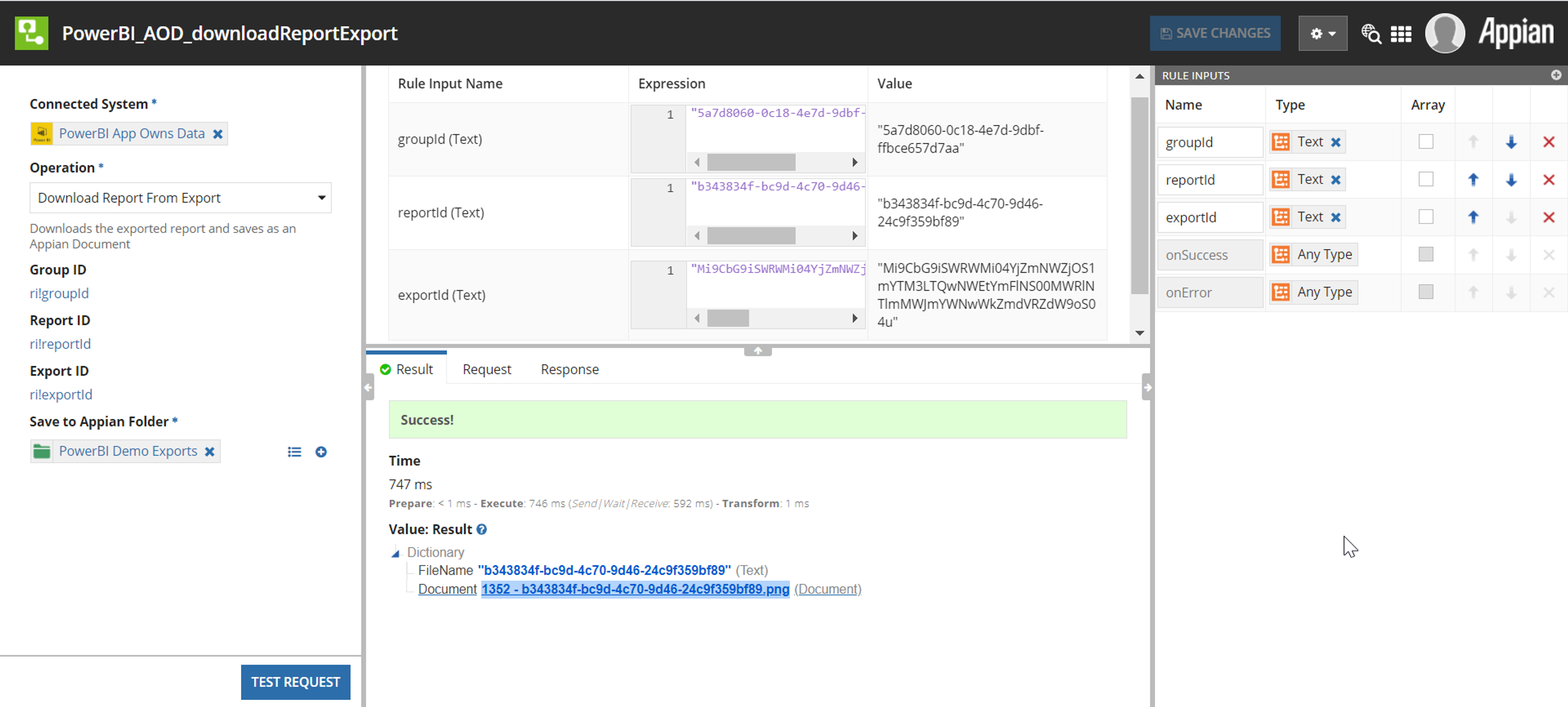Open the user profile avatar
This screenshot has height=707, width=1568.
point(1444,33)
